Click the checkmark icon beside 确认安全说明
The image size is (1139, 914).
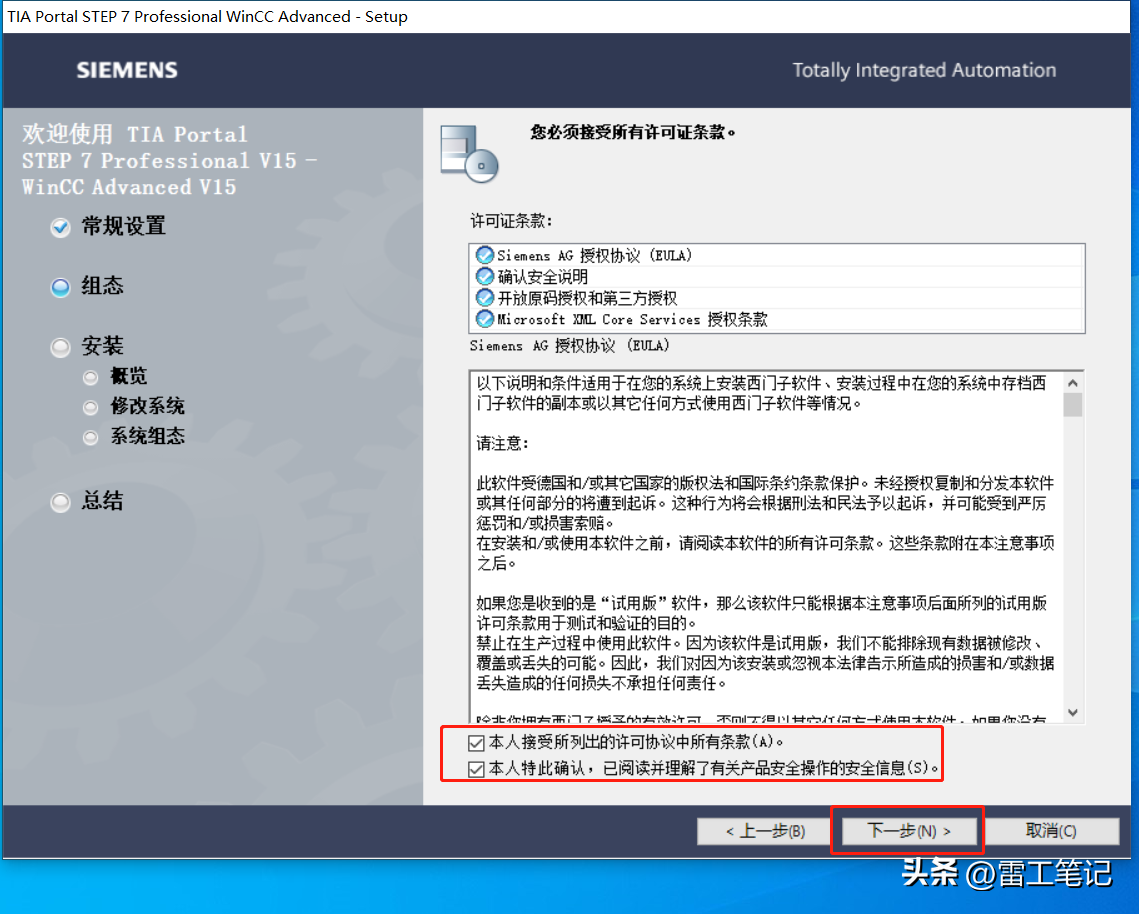[x=486, y=277]
